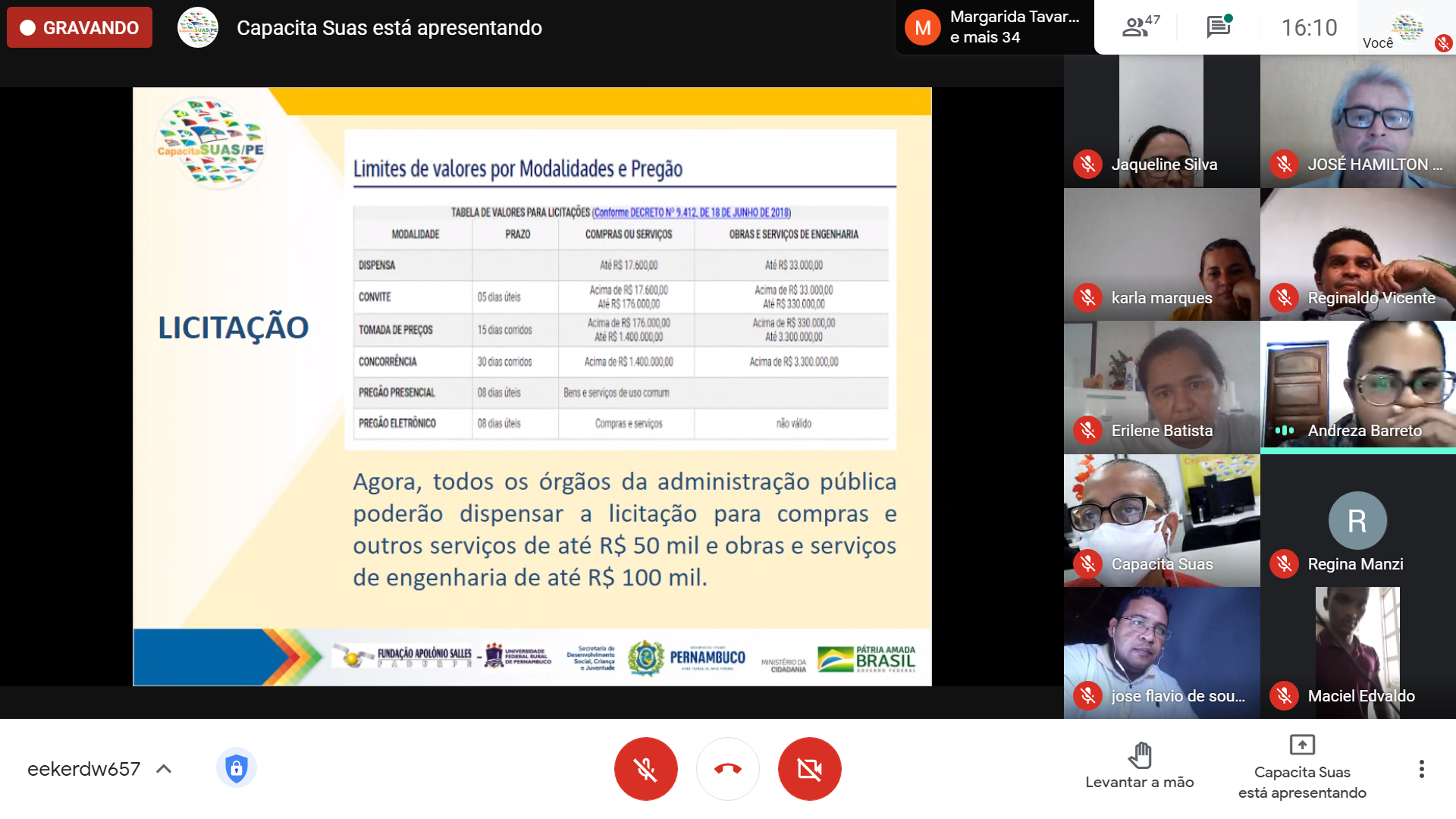The image size is (1456, 819).
Task: Click the security shield lock icon
Action: [236, 768]
